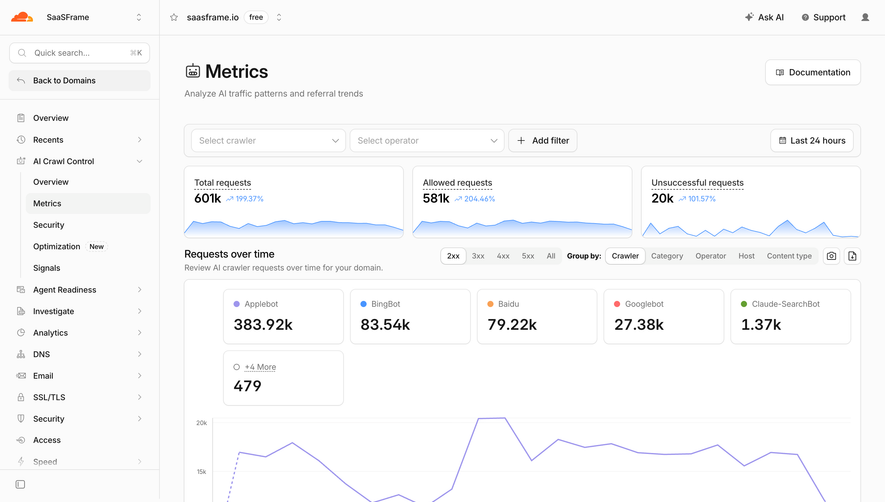Click the AI Crawl Control icon
This screenshot has height=502, width=885.
[21, 161]
